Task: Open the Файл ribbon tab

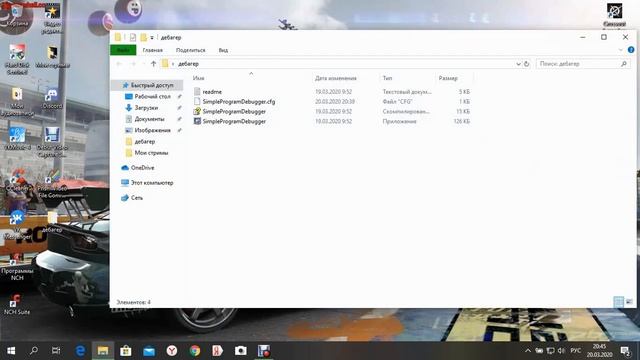Action: (x=123, y=50)
